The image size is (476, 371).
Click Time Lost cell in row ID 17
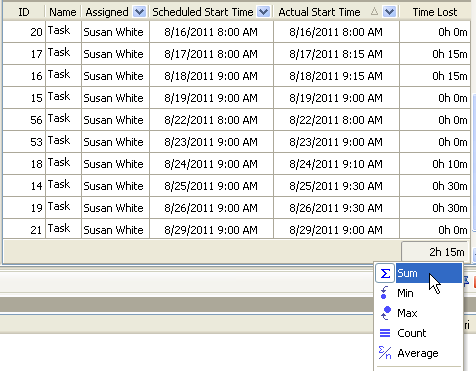click(435, 54)
